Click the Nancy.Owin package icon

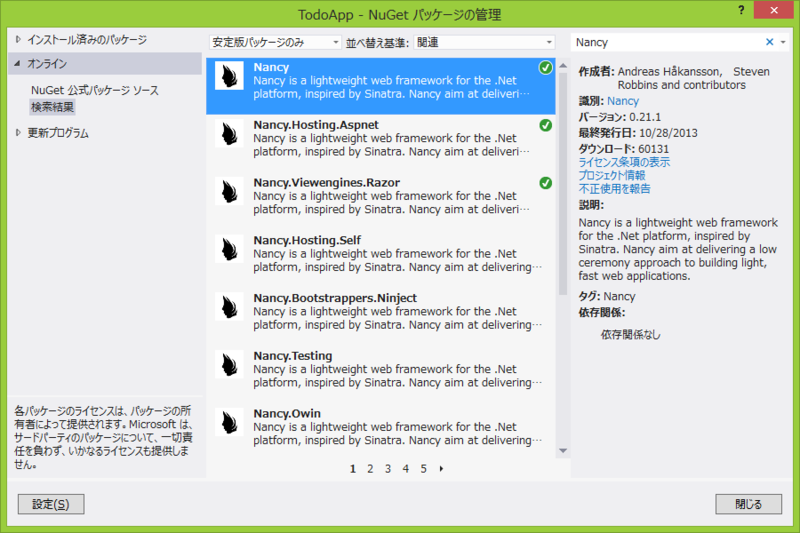click(229, 422)
